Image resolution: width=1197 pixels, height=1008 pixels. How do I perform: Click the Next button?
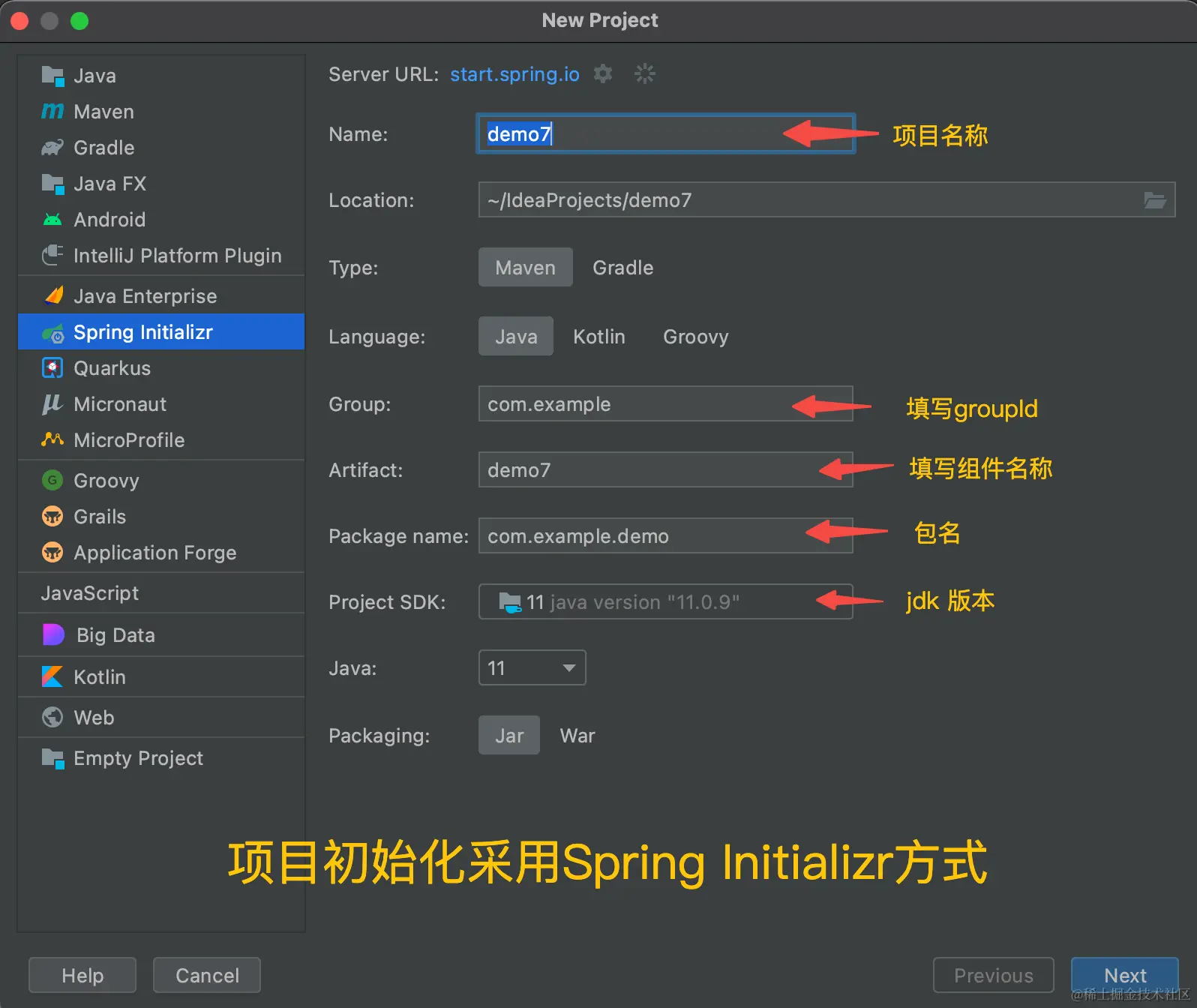click(x=1125, y=975)
